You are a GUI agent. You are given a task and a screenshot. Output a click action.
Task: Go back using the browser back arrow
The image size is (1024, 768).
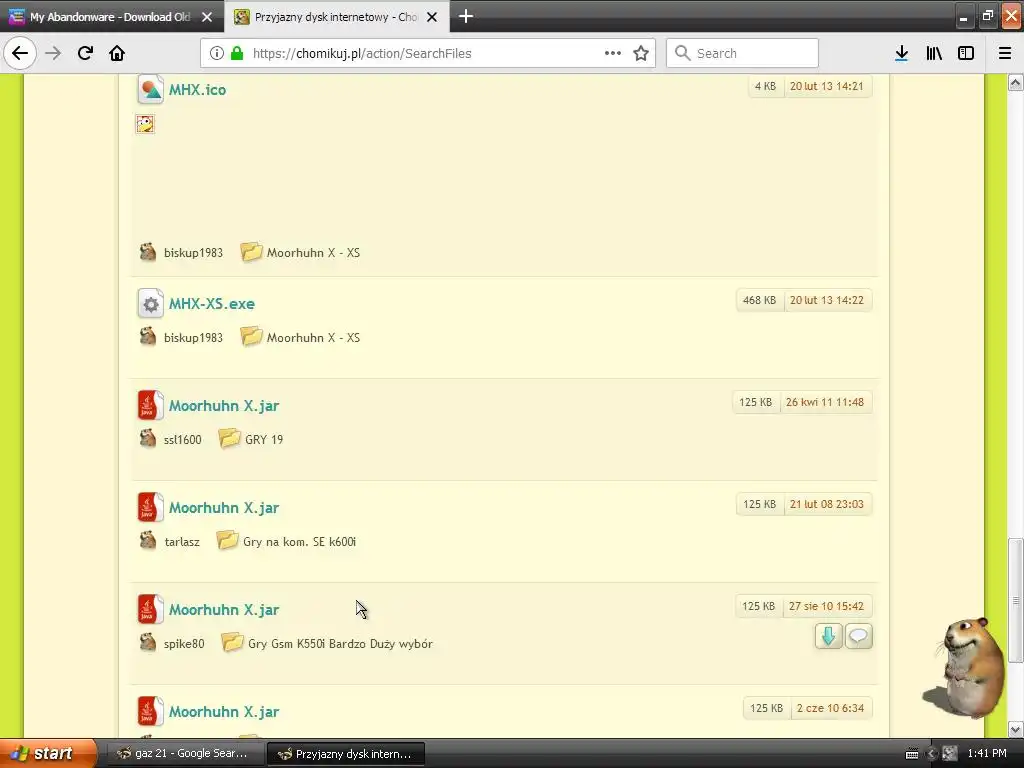[x=20, y=53]
